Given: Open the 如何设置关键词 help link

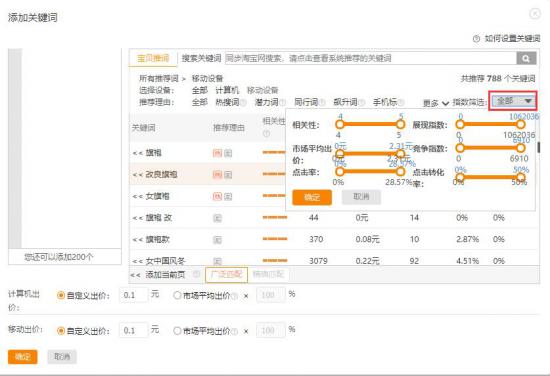Looking at the screenshot, I should (x=512, y=39).
